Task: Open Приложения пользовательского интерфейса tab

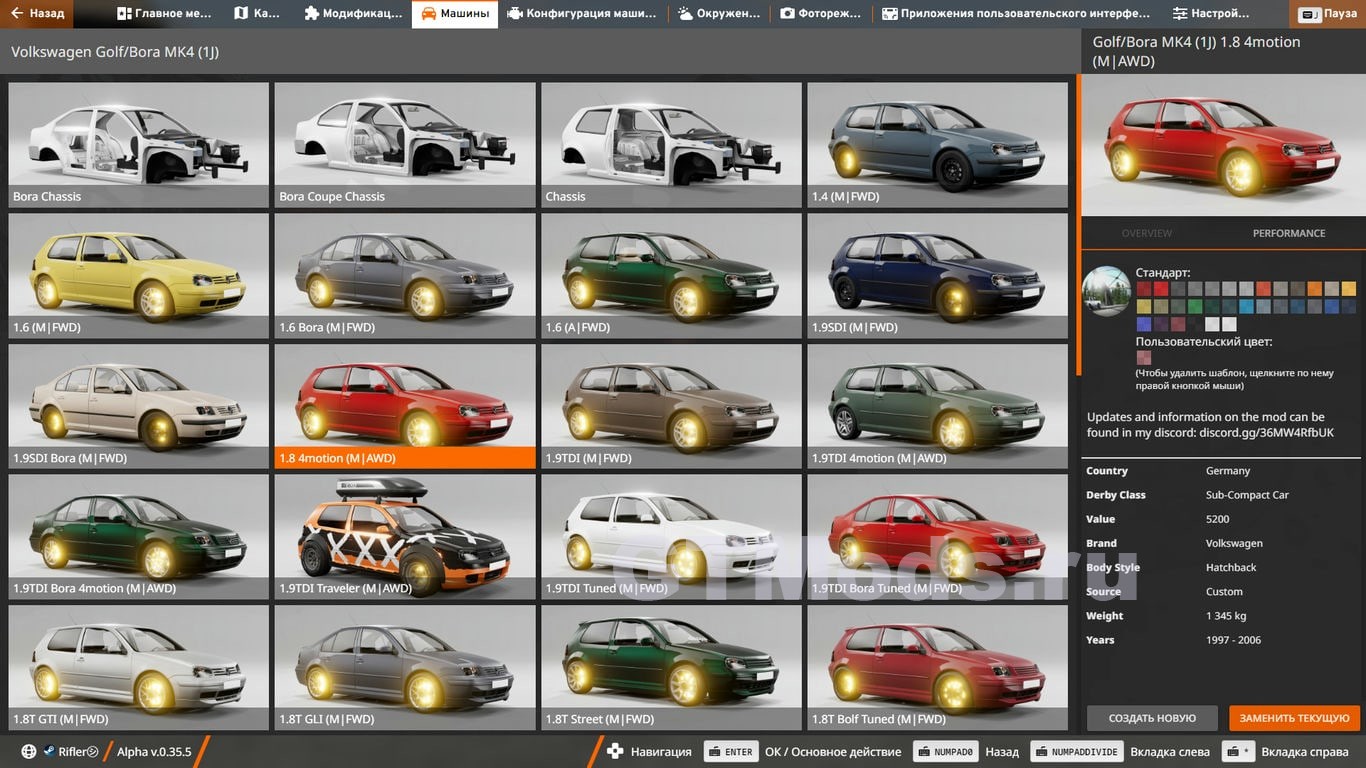Action: (1015, 14)
